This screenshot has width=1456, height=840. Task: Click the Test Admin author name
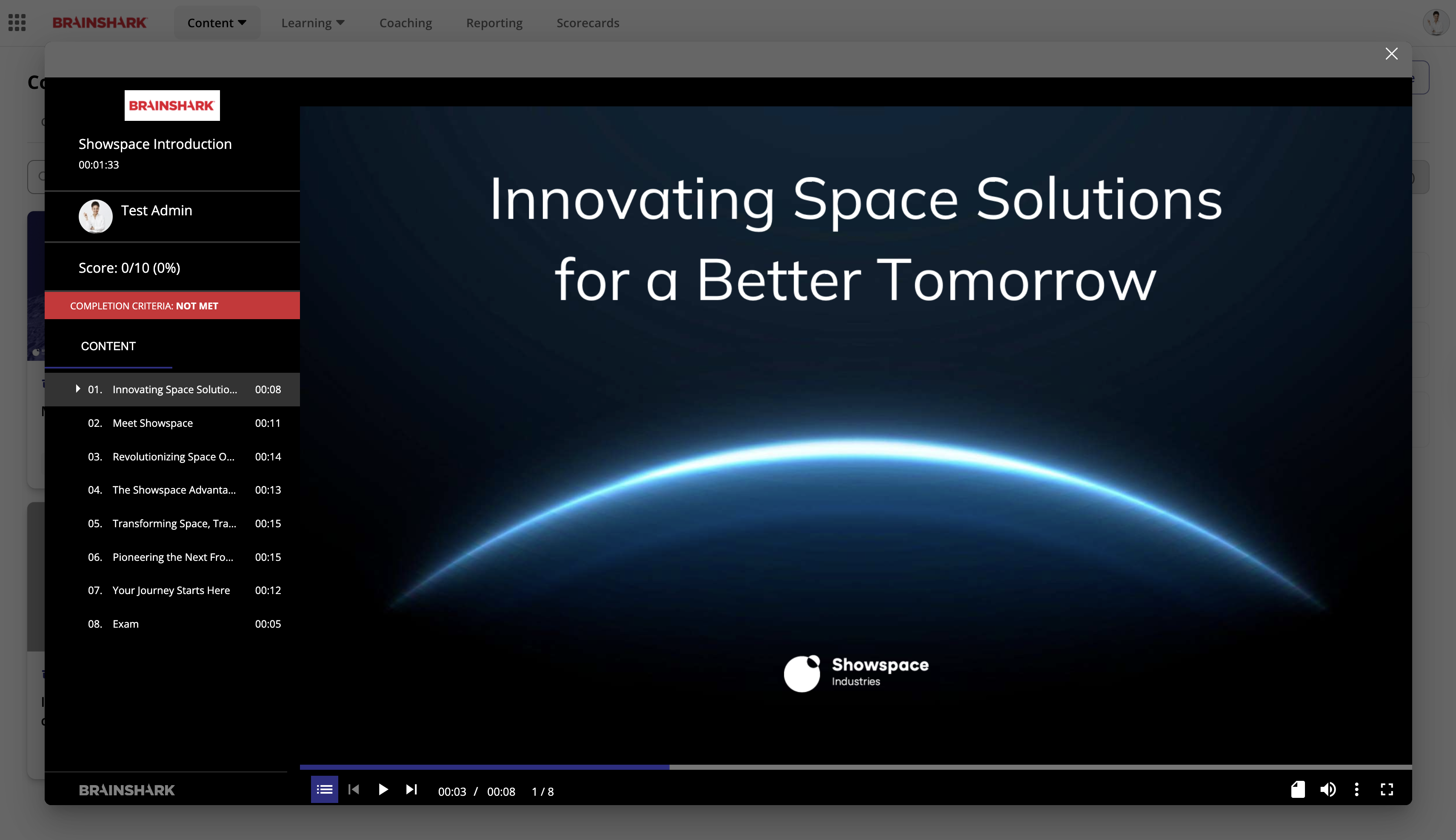pos(156,211)
